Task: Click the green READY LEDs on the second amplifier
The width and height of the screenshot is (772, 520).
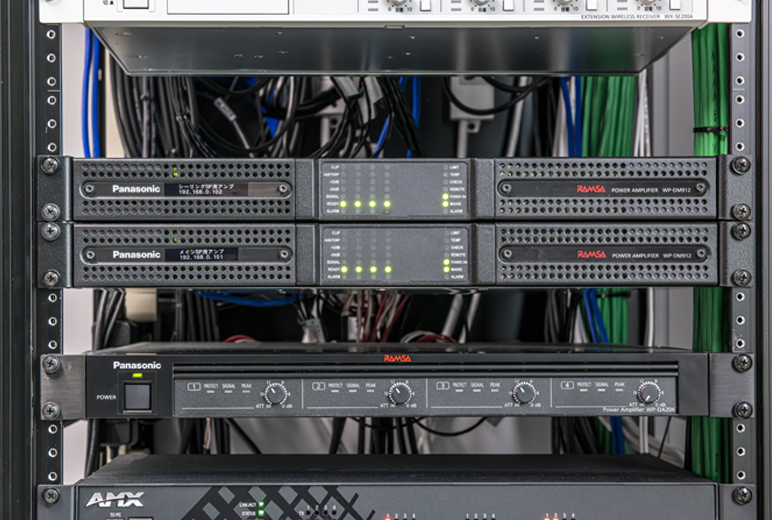Action: [x=364, y=269]
